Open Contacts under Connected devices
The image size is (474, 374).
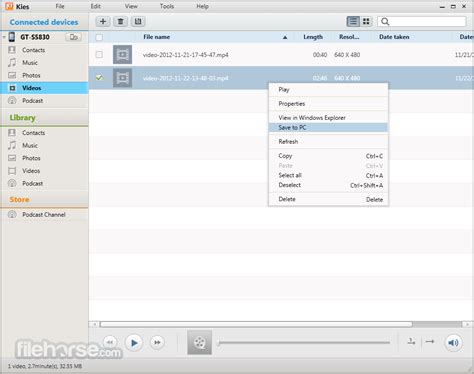tap(33, 50)
